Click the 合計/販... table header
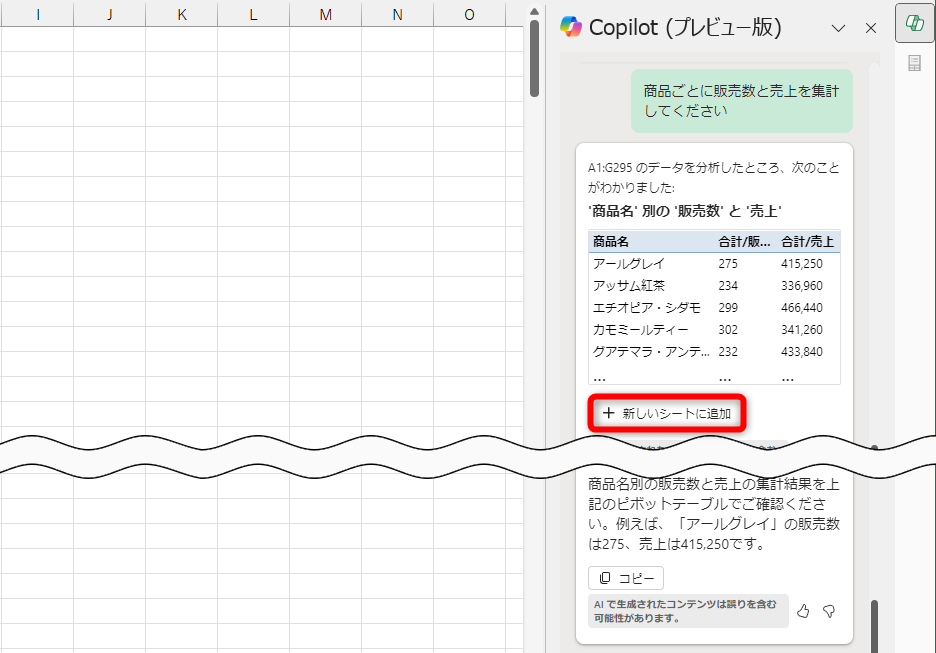Image resolution: width=936 pixels, height=653 pixels. 744,242
